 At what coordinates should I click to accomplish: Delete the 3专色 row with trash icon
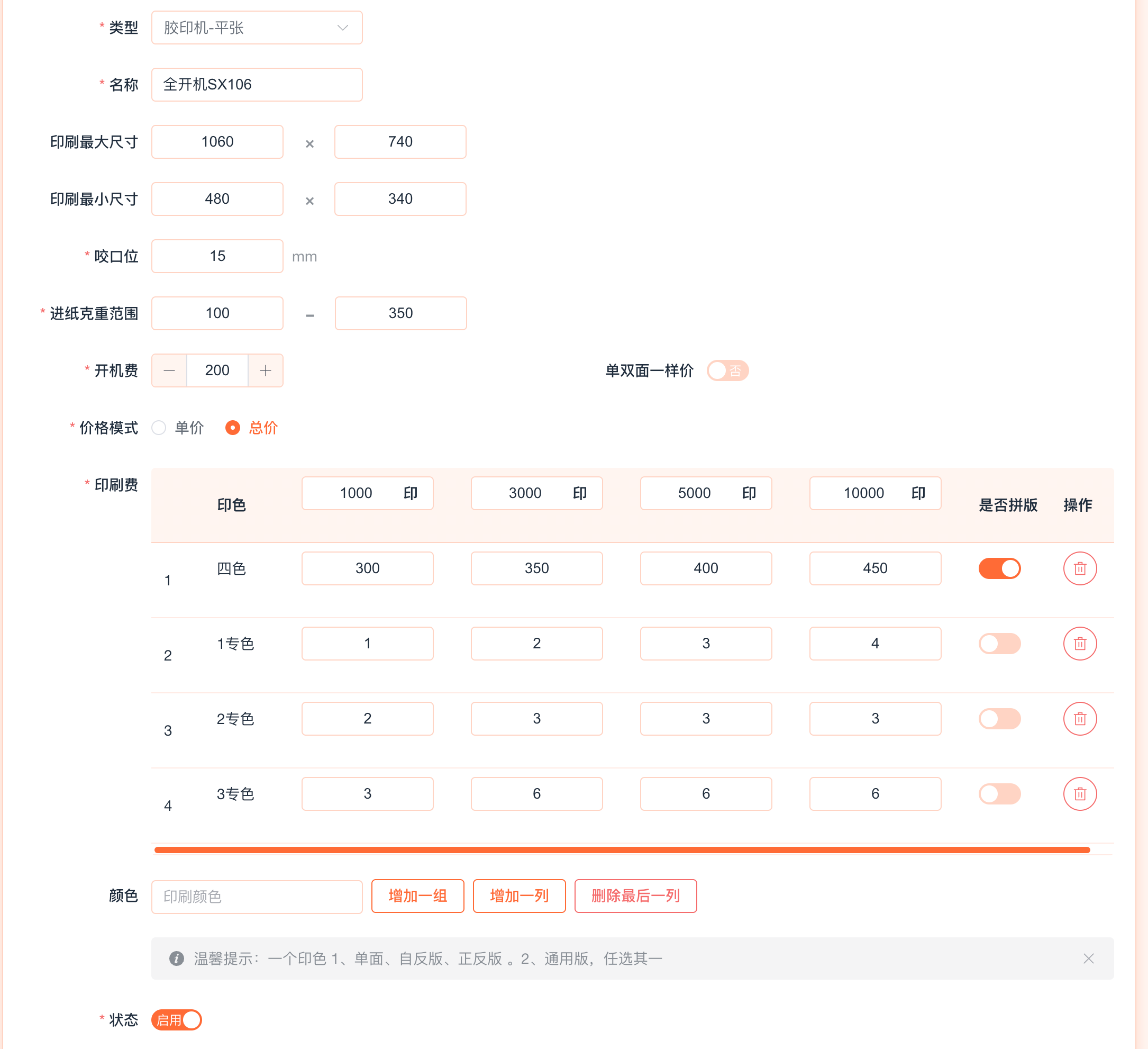pyautogui.click(x=1079, y=794)
